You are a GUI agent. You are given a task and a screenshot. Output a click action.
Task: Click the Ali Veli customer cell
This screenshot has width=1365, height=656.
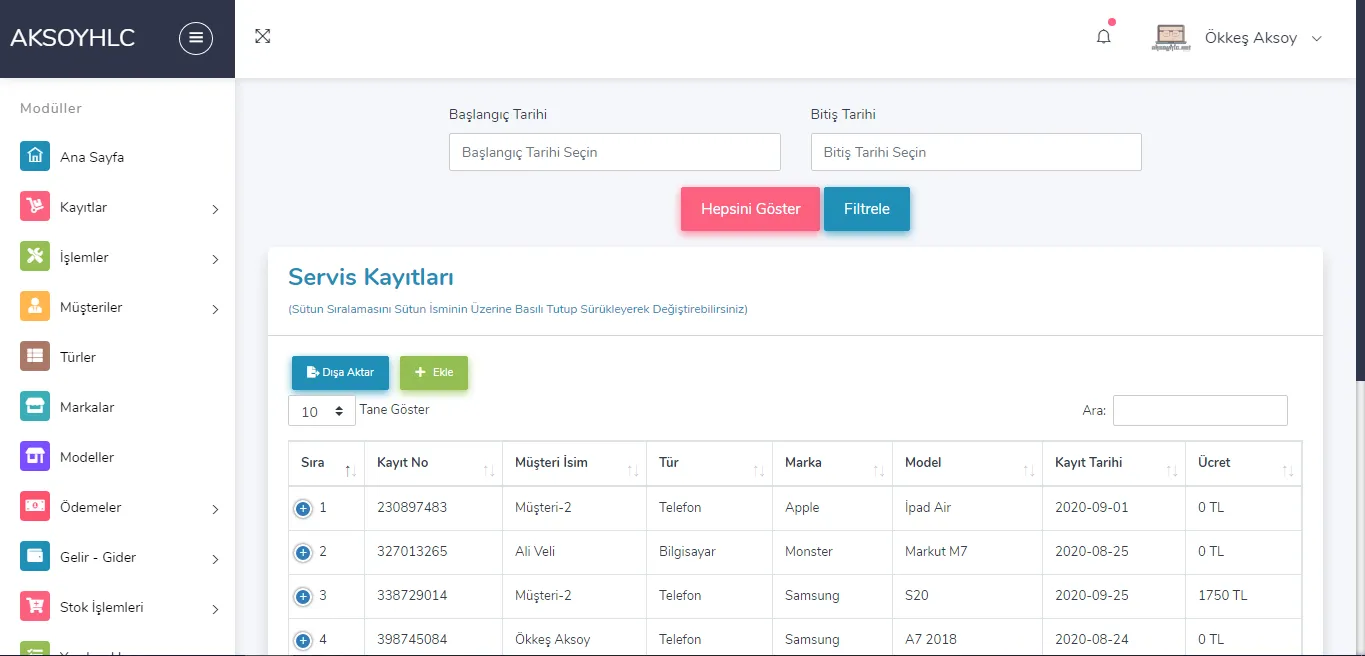574,551
